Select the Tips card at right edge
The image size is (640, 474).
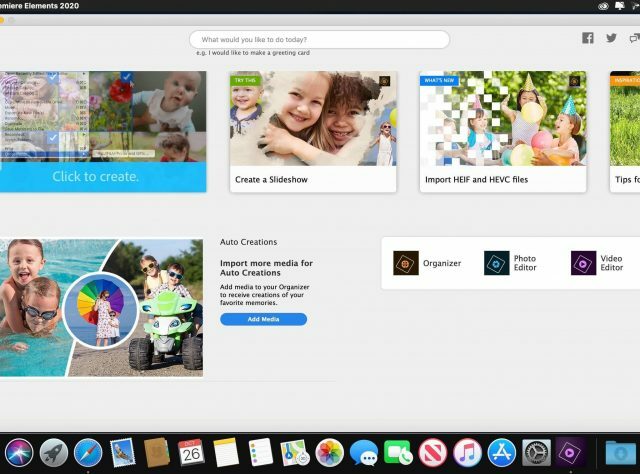pos(625,131)
